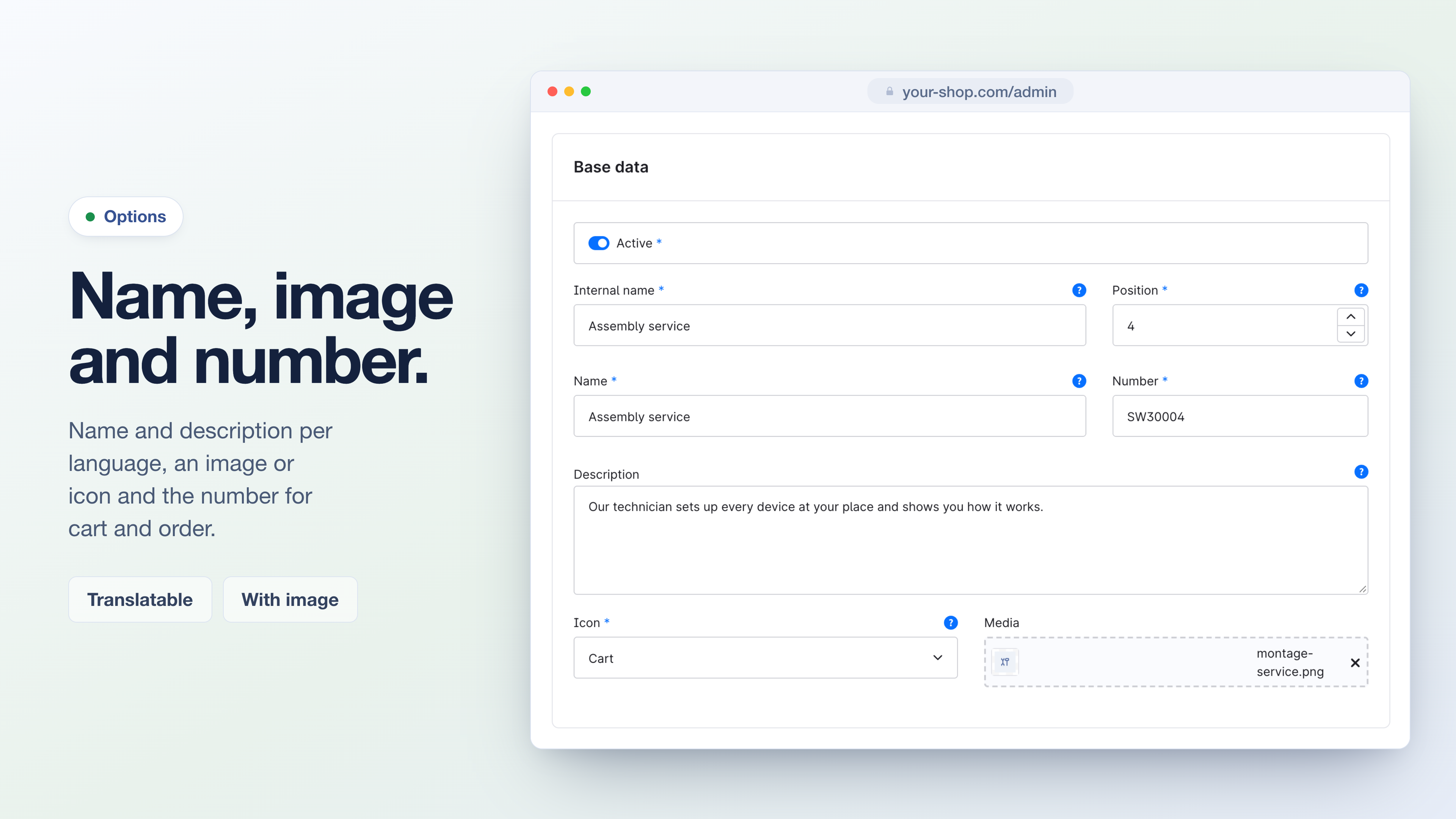Image resolution: width=1456 pixels, height=819 pixels.
Task: Open the montage-service.png media thumbnail
Action: click(x=1004, y=662)
